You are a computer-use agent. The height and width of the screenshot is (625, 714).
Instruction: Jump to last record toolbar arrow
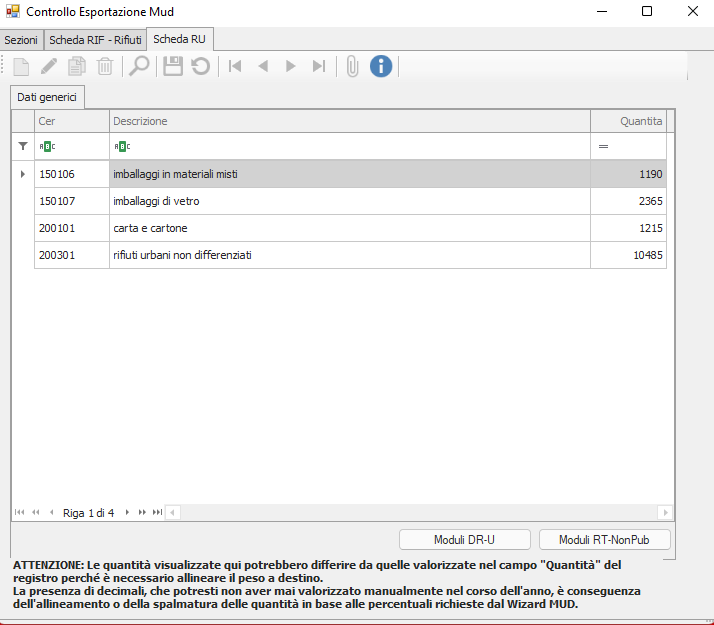coord(318,66)
